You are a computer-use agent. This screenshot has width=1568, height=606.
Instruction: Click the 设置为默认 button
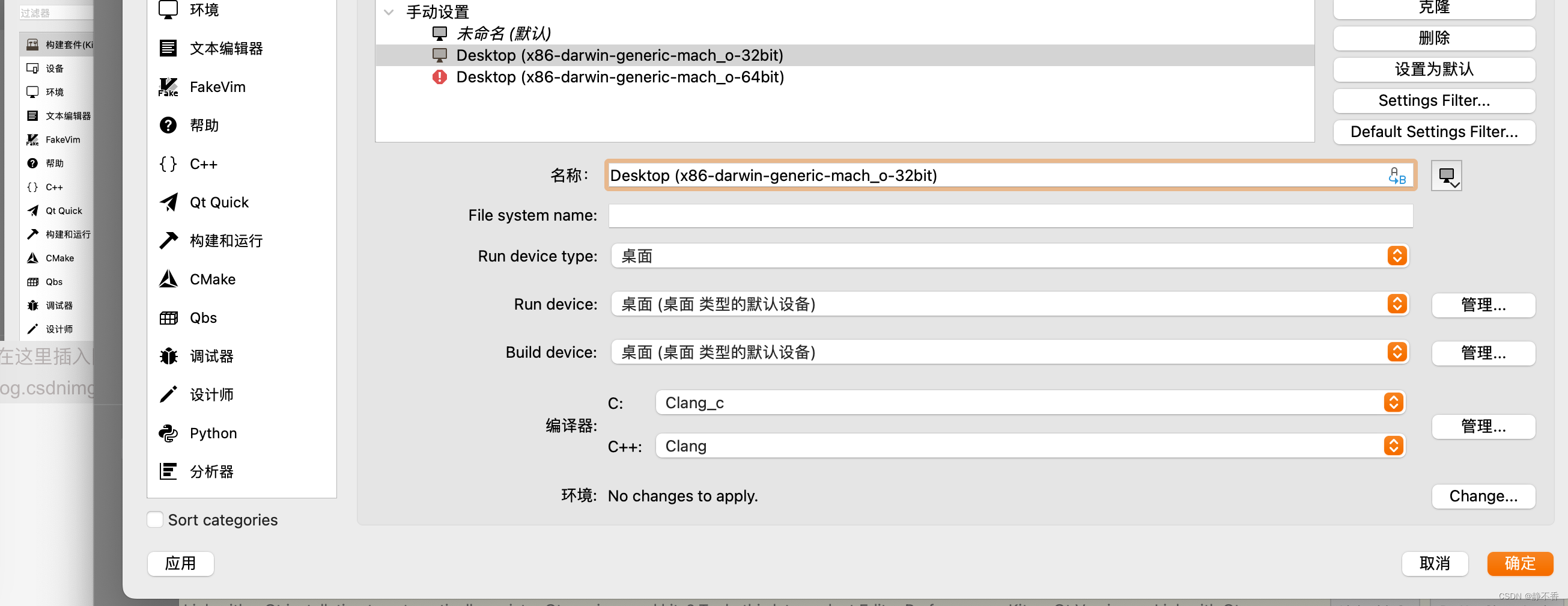pyautogui.click(x=1434, y=69)
